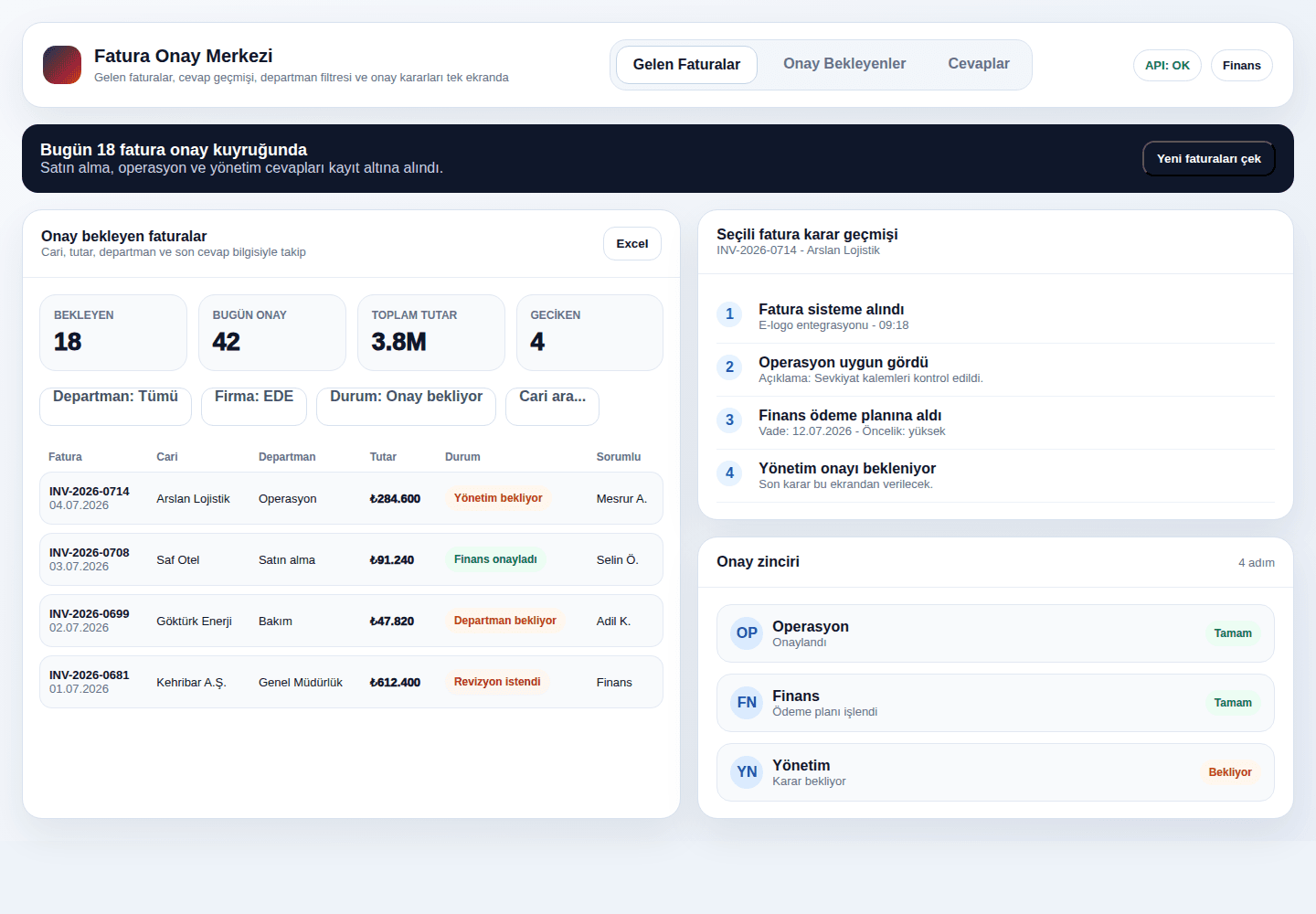
Task: Export the invoice list with Excel button
Action: [631, 244]
